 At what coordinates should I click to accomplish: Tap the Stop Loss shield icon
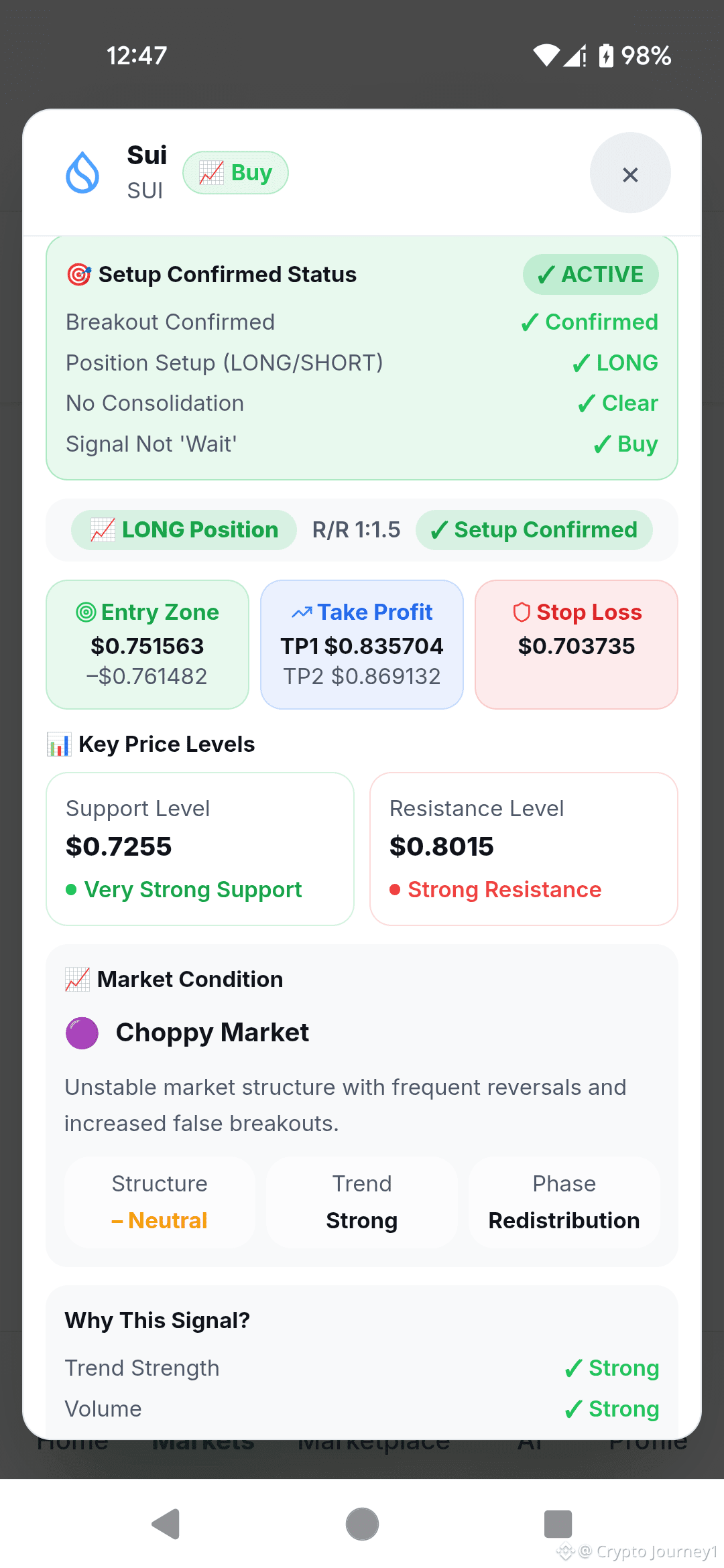(x=522, y=612)
